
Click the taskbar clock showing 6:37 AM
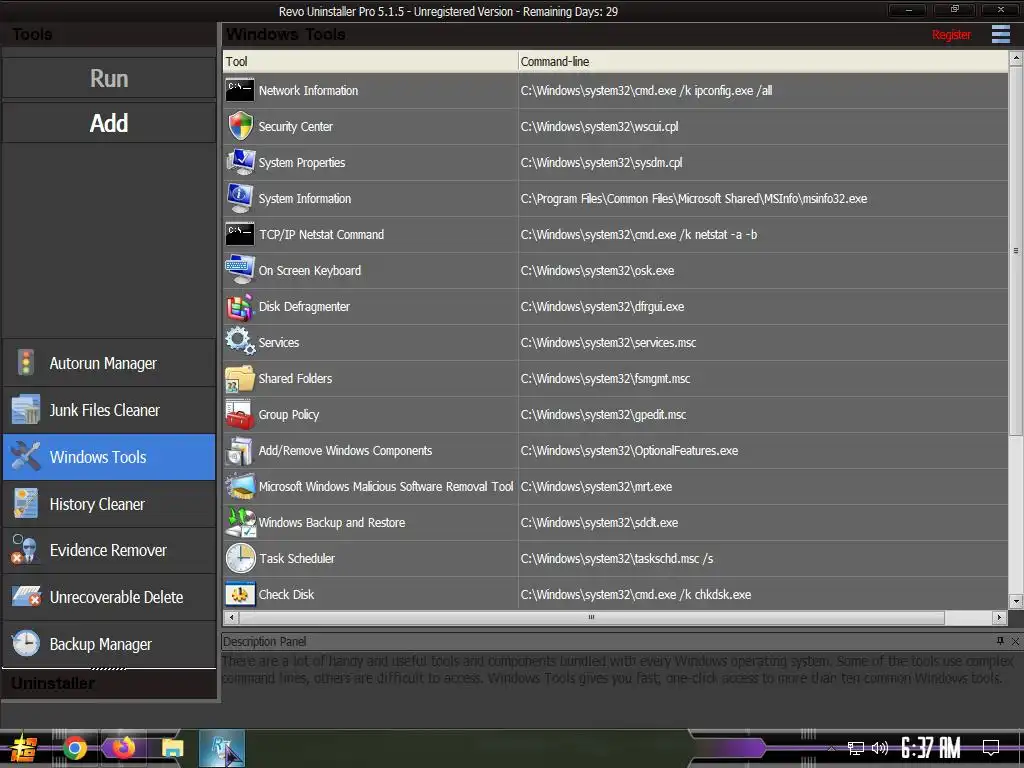click(931, 748)
